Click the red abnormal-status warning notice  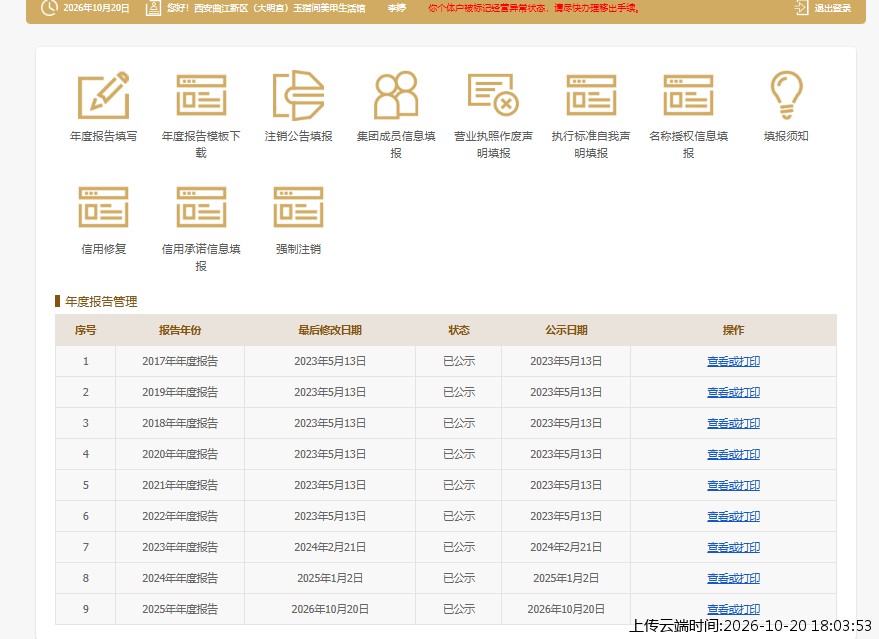[x=534, y=8]
